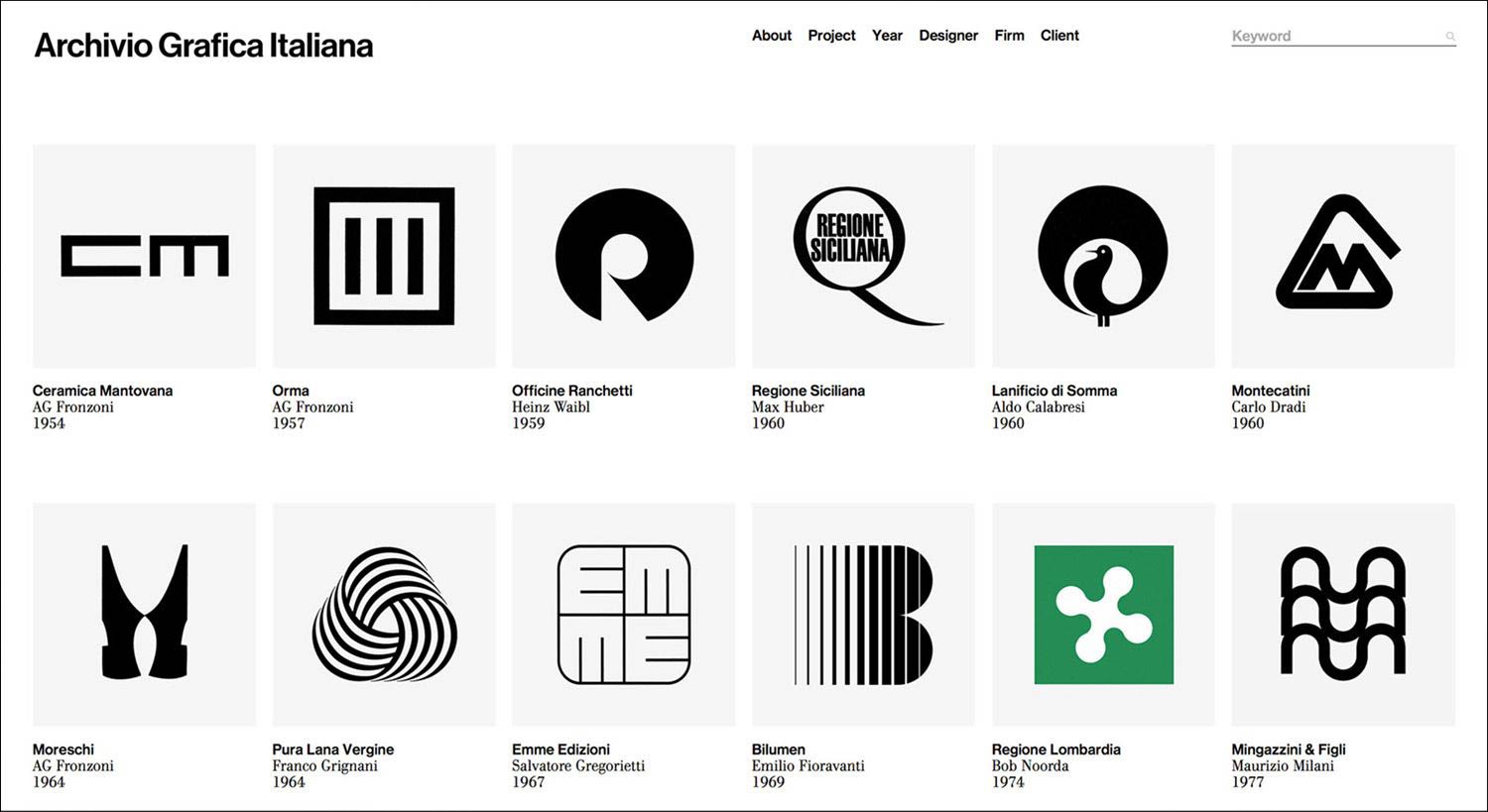
Task: Click the year 1974
Action: [1008, 782]
